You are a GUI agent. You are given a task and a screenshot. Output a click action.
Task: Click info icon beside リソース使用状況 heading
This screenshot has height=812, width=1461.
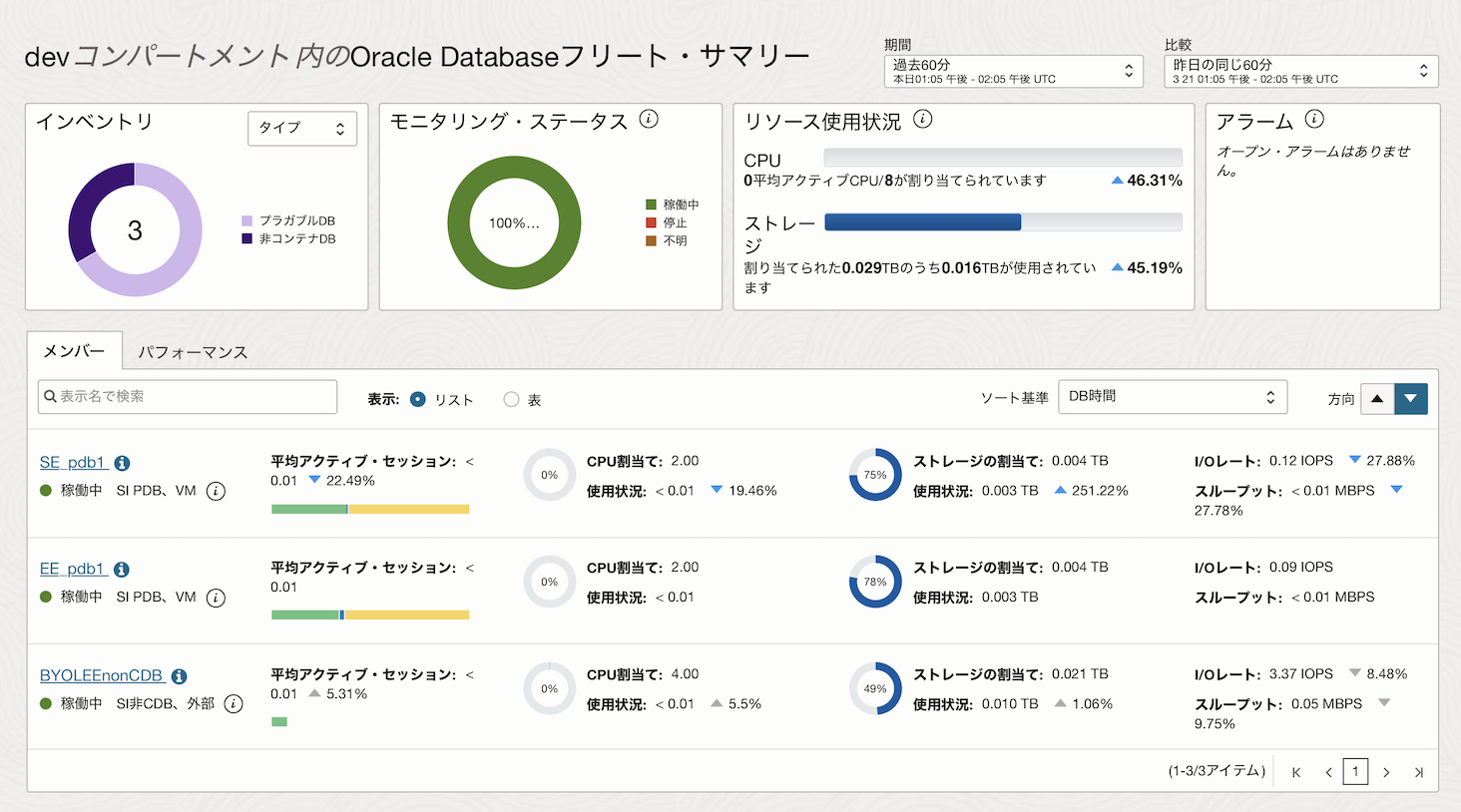tap(923, 120)
